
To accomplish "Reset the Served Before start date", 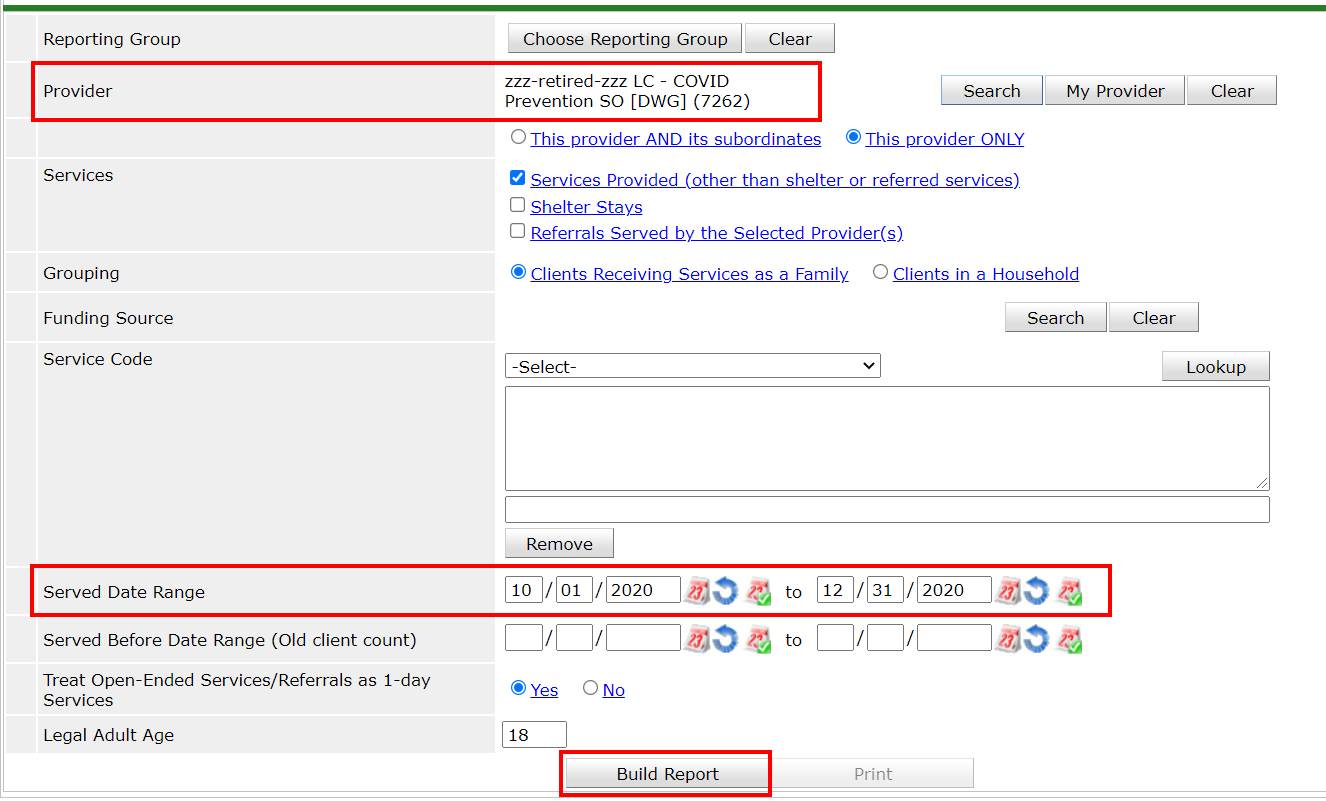I will [725, 638].
